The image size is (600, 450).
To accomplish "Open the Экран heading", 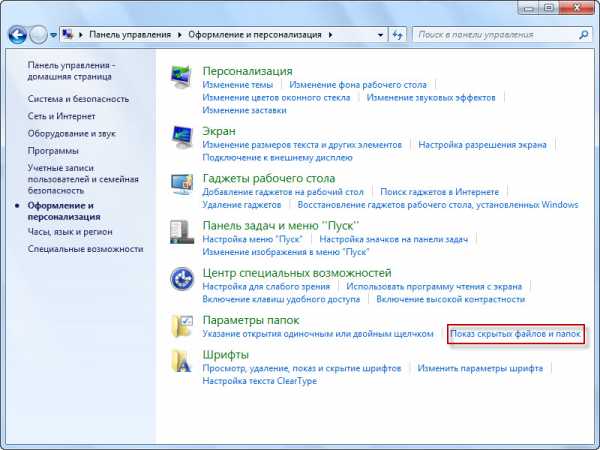I will tap(219, 131).
